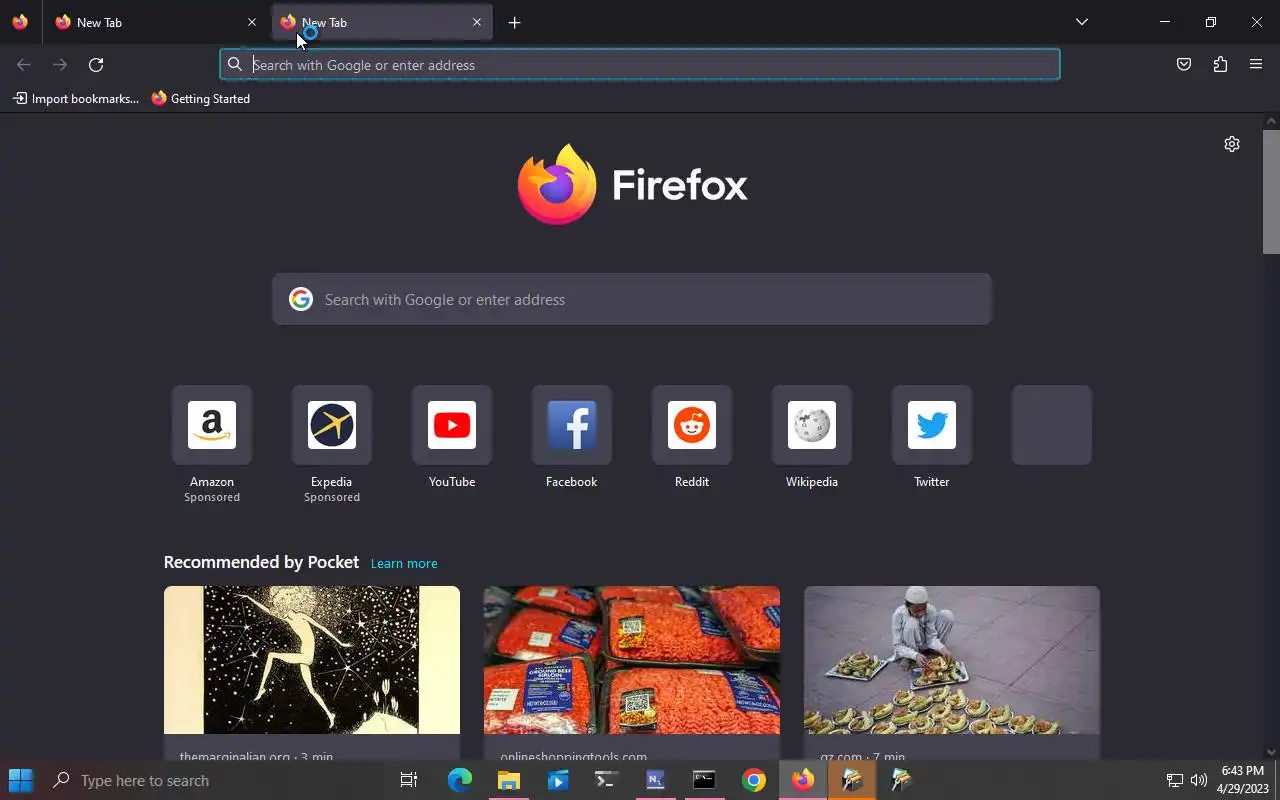
Task: Click the Google search box on page
Action: pos(632,299)
